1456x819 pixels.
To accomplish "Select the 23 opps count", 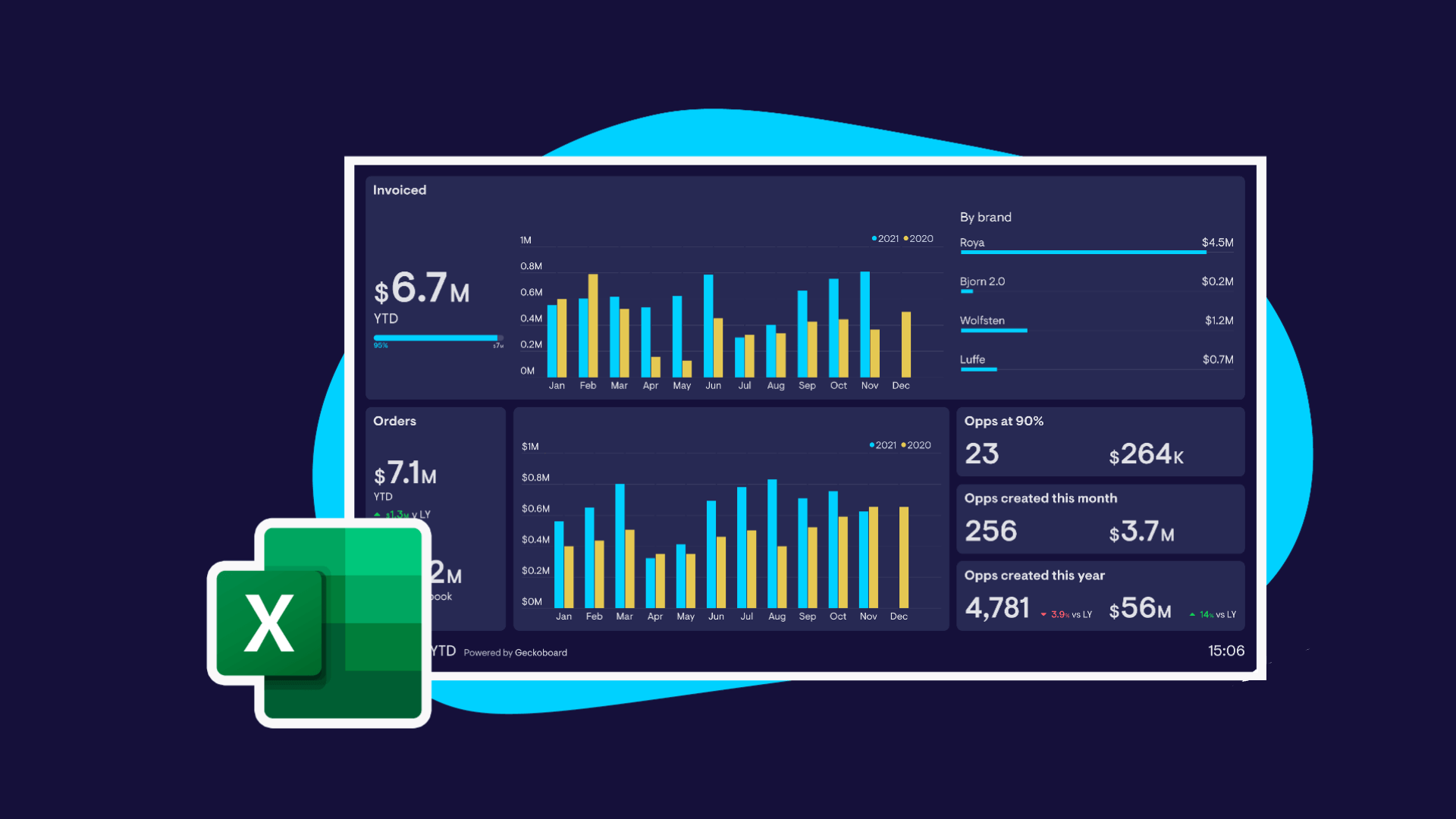I will (981, 454).
